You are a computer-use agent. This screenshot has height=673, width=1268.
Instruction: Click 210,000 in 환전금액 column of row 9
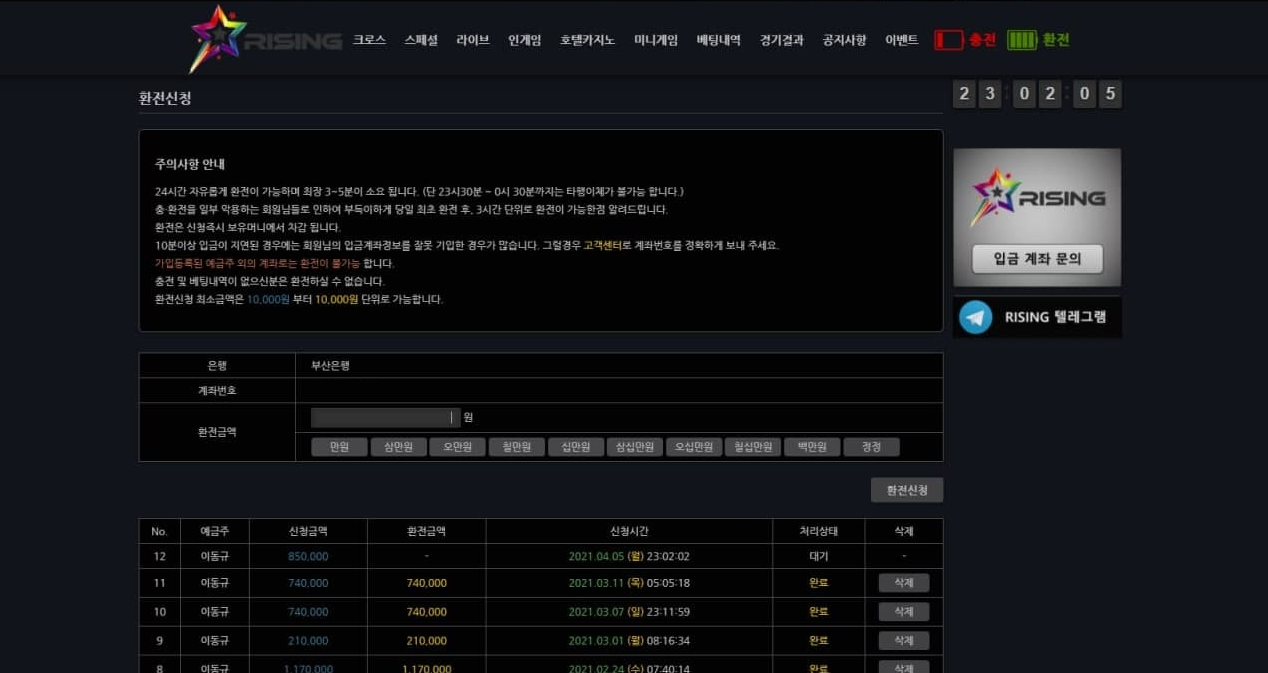click(426, 640)
